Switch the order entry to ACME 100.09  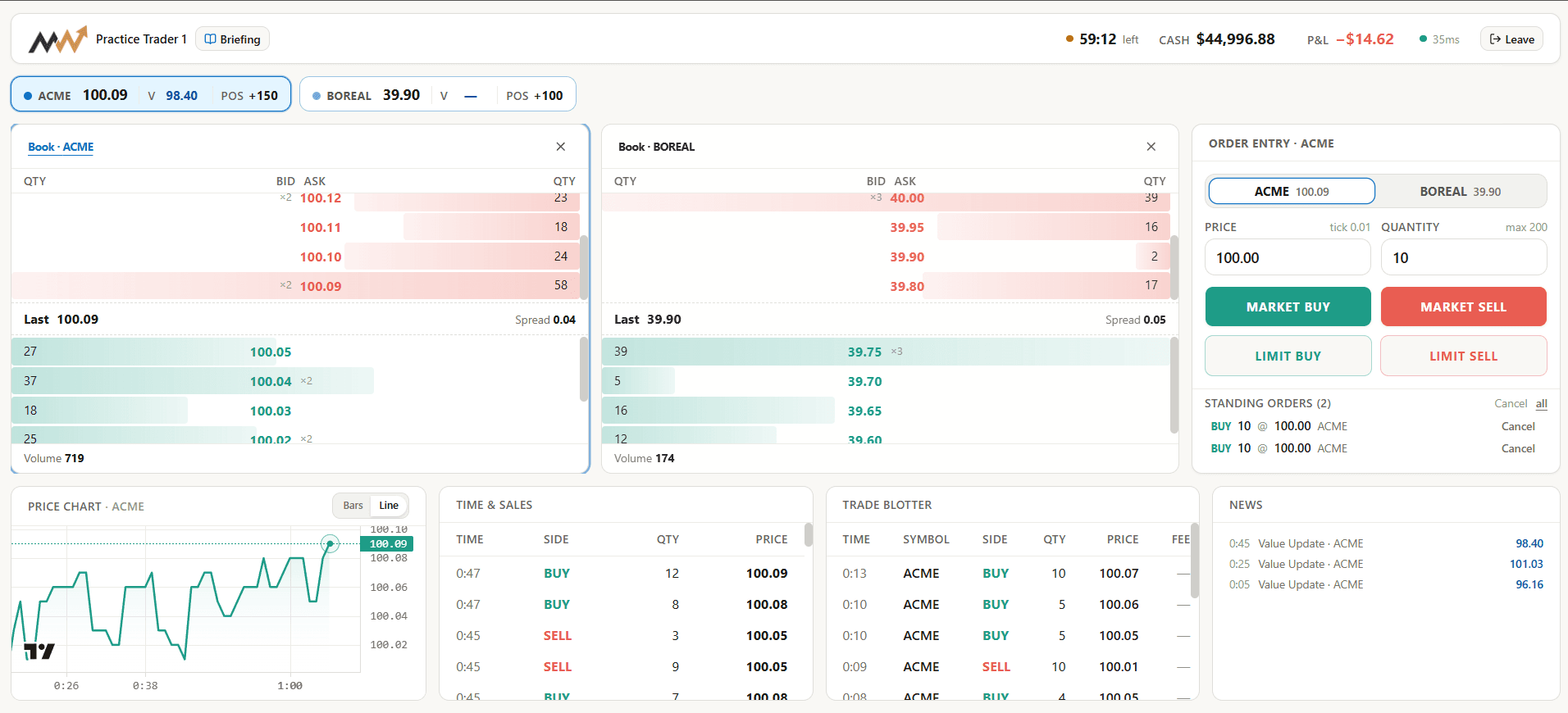[x=1292, y=191]
